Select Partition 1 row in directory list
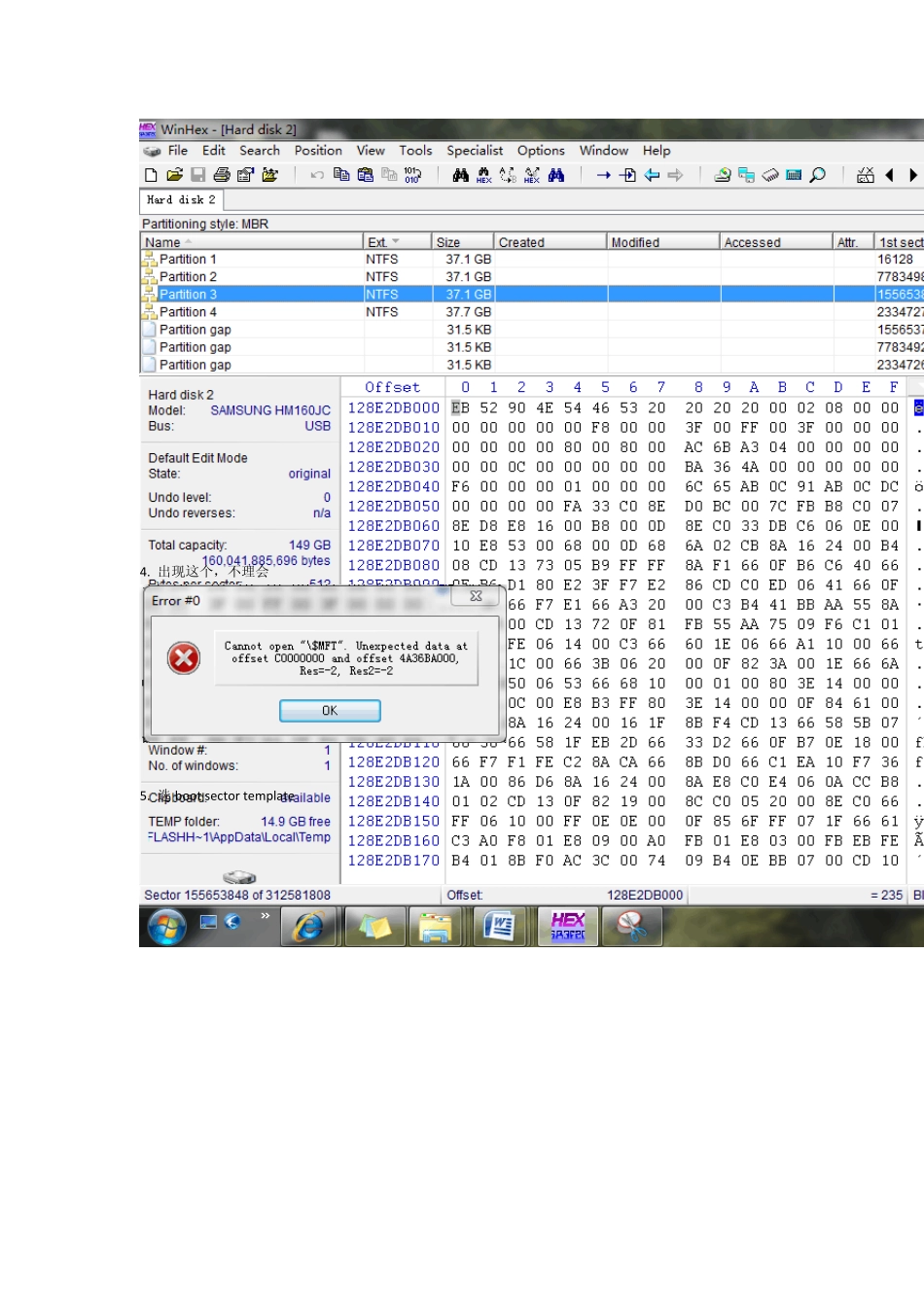 pyautogui.click(x=188, y=260)
